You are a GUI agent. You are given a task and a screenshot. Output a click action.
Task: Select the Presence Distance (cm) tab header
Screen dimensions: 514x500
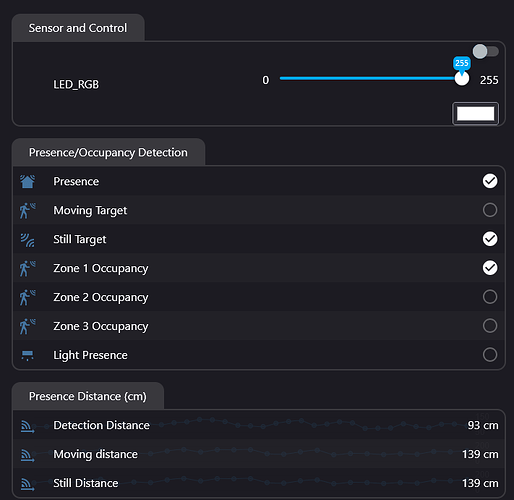coord(88,396)
